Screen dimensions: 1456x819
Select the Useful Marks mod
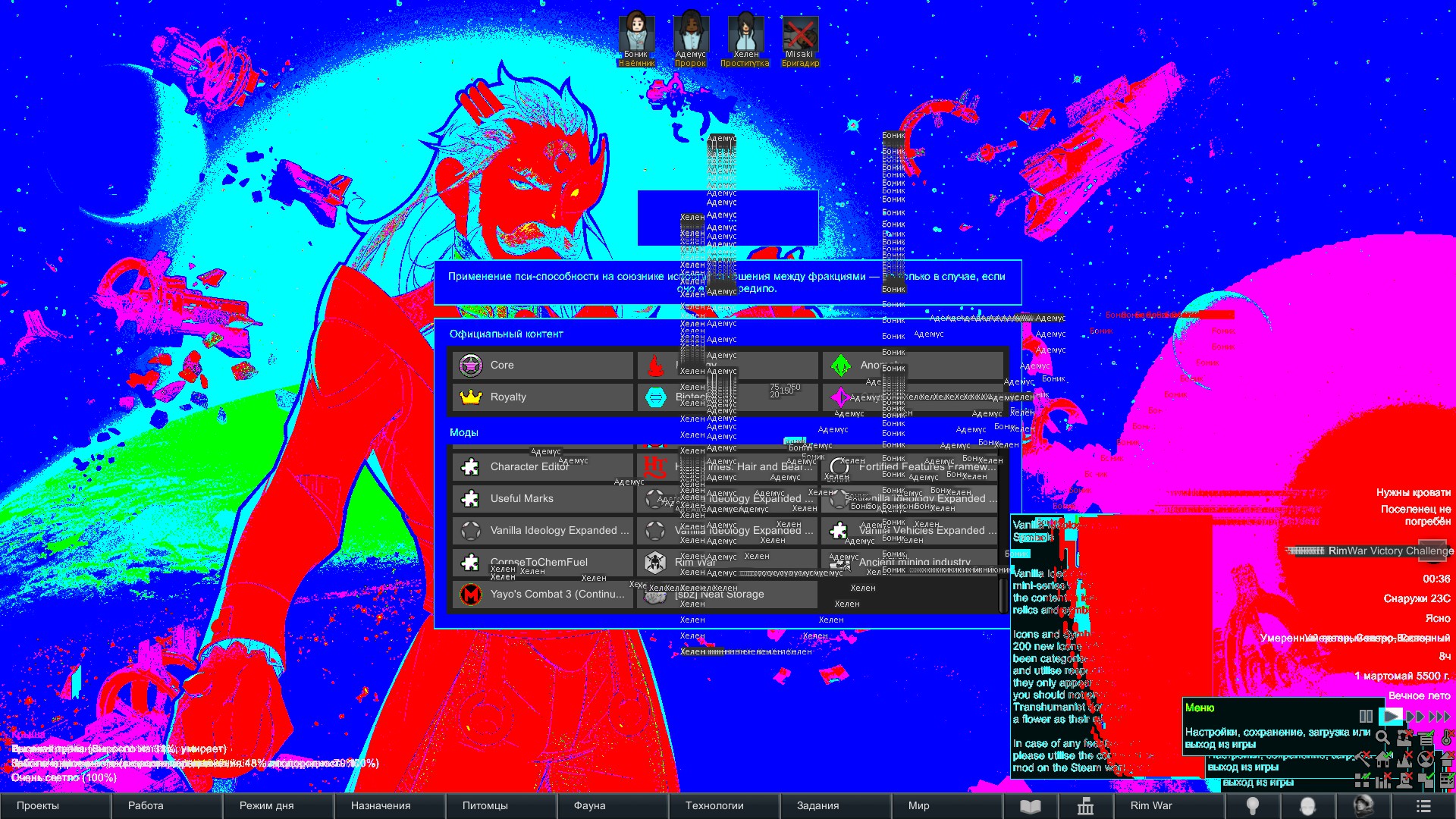click(x=543, y=499)
